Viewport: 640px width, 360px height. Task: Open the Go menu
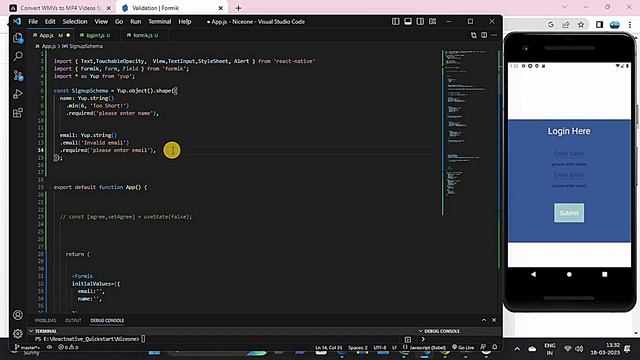coord(119,22)
